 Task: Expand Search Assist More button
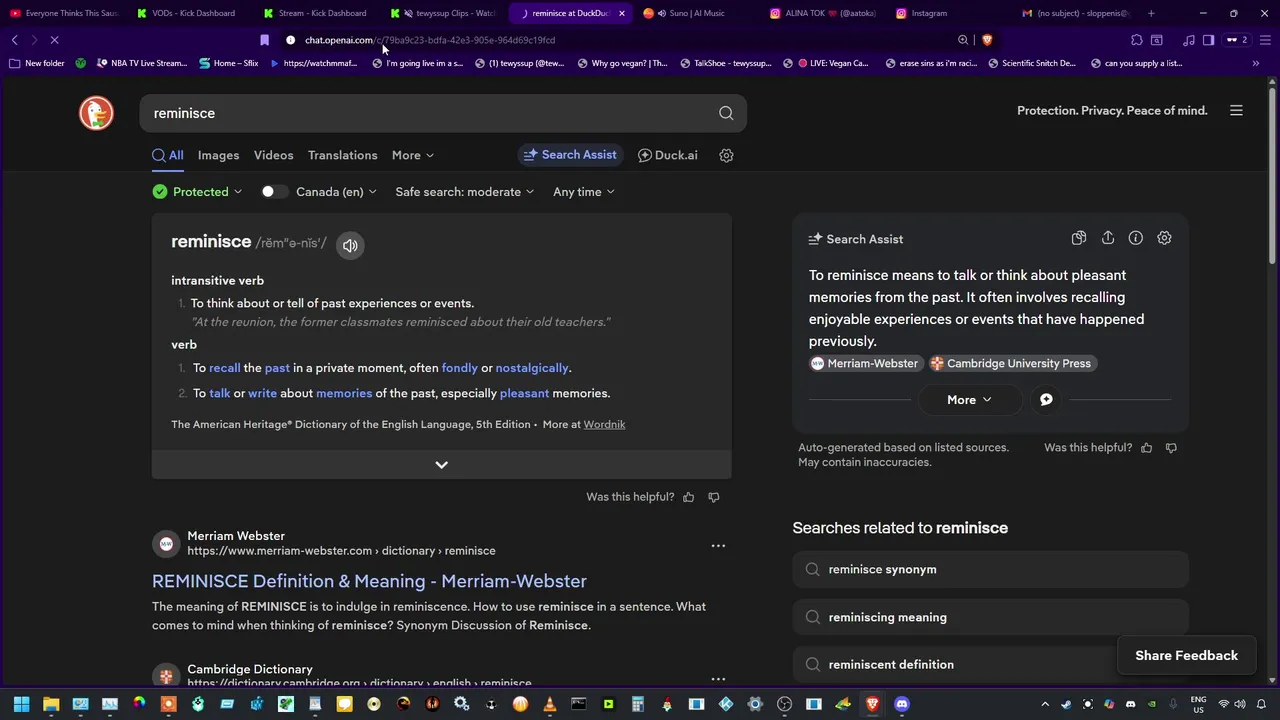(969, 400)
